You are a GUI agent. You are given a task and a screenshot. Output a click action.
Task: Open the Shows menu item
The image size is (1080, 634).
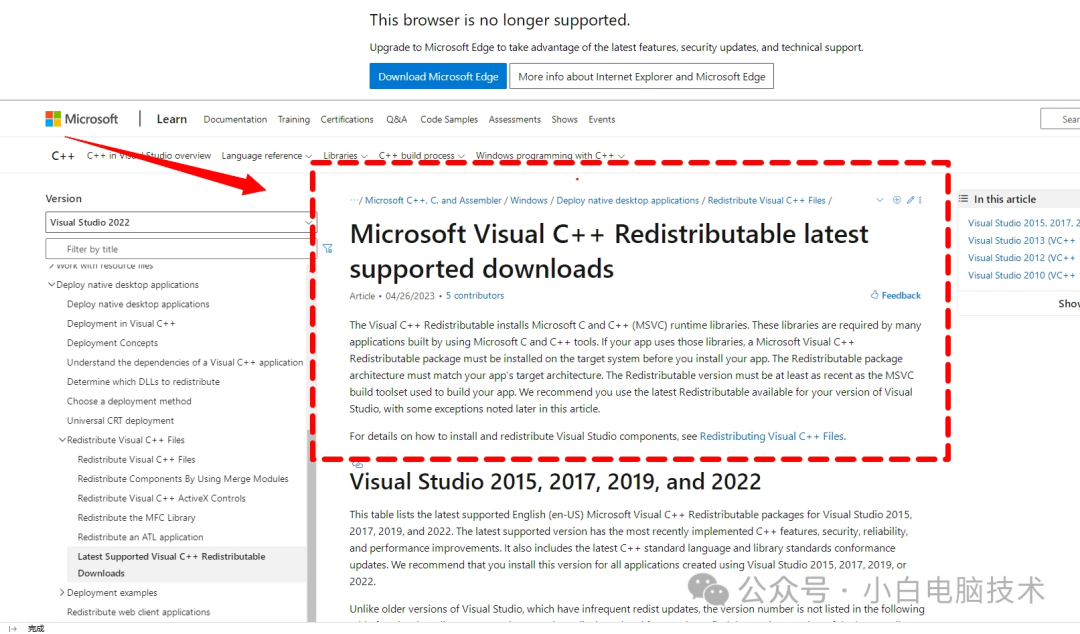pyautogui.click(x=564, y=119)
